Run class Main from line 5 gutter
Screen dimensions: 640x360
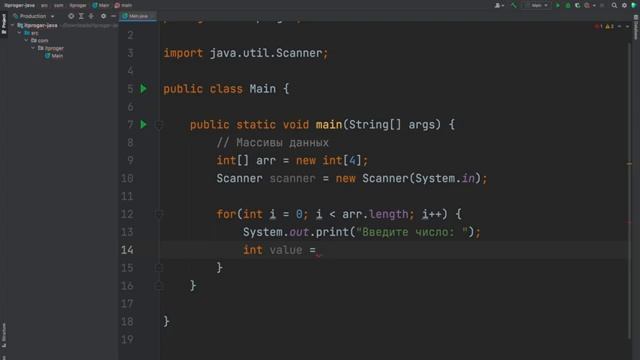click(x=144, y=89)
